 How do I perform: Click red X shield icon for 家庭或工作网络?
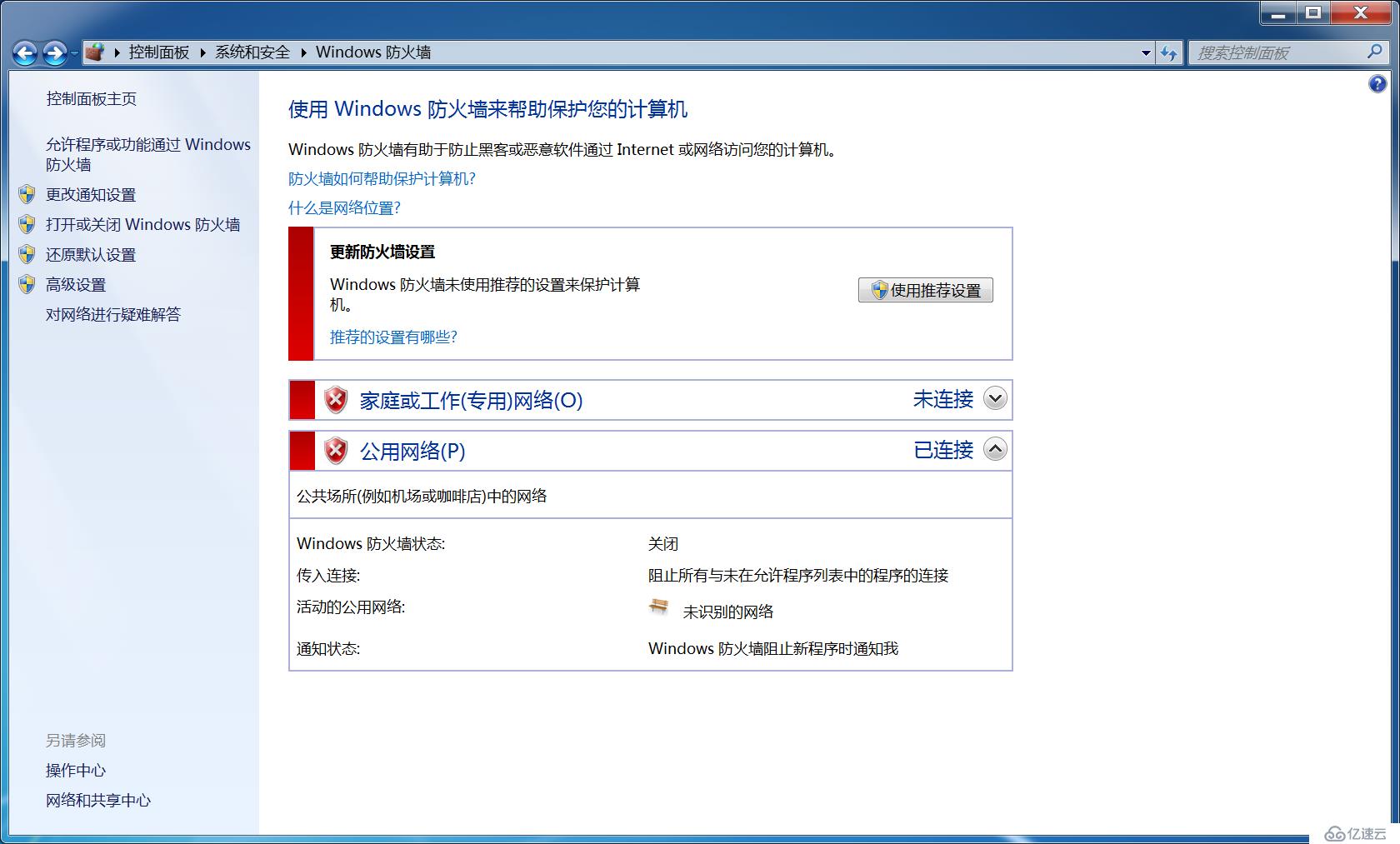click(x=336, y=400)
